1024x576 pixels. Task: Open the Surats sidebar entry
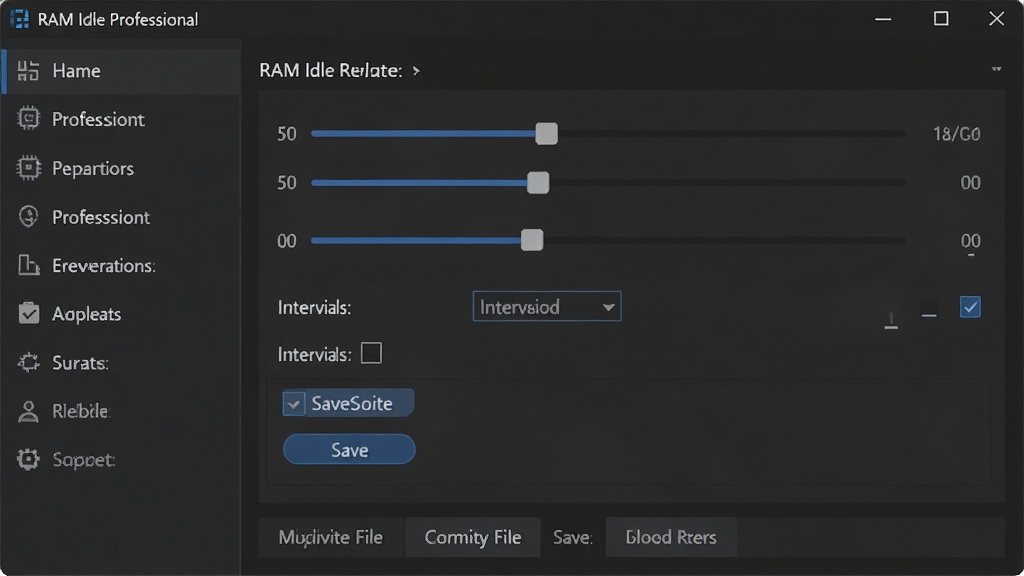[x=121, y=362]
